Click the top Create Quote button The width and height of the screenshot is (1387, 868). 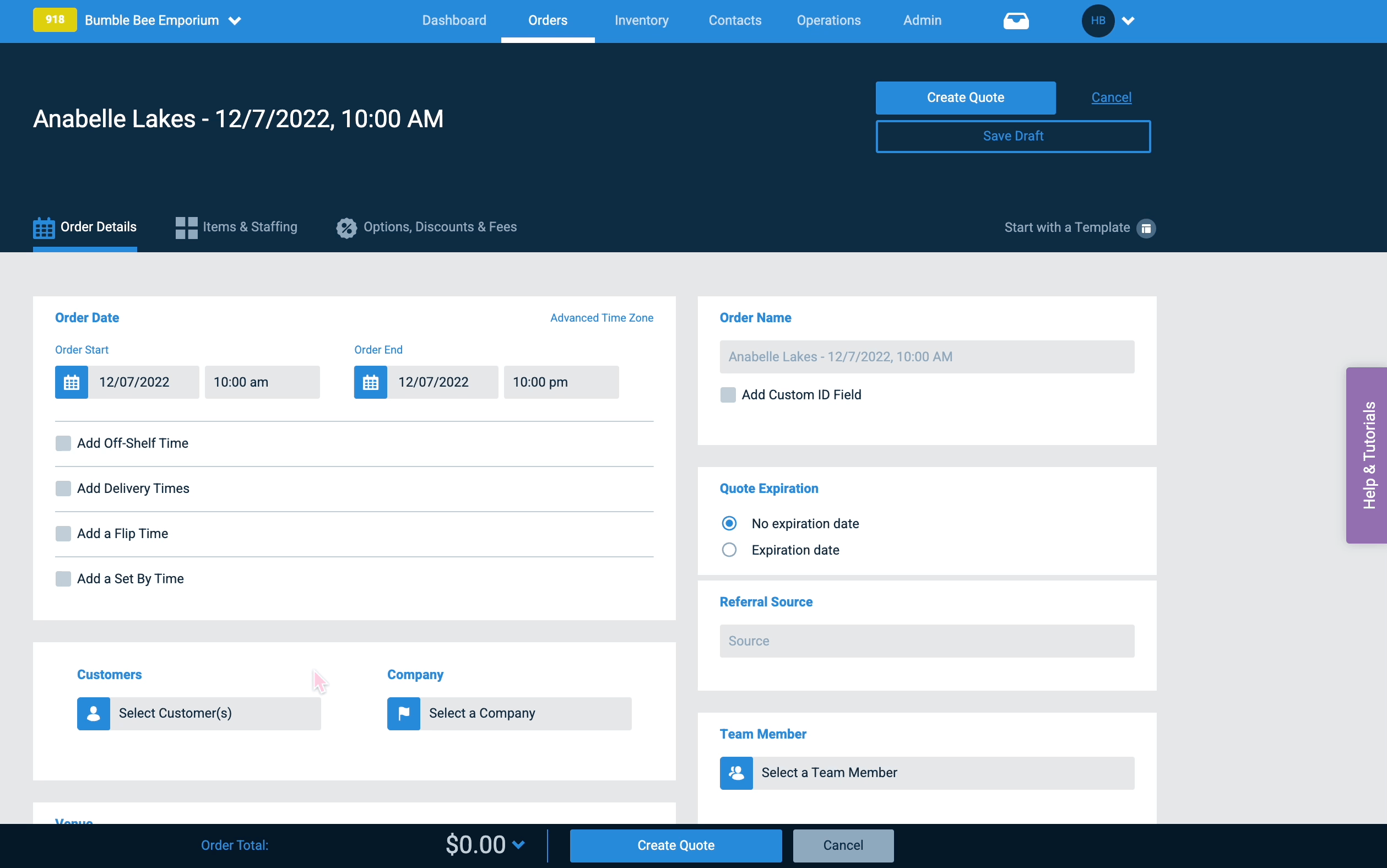965,97
